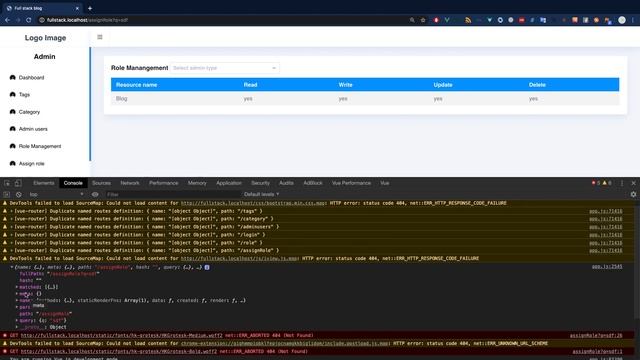
Task: Open the Role Management sidebar link
Action: 40,146
